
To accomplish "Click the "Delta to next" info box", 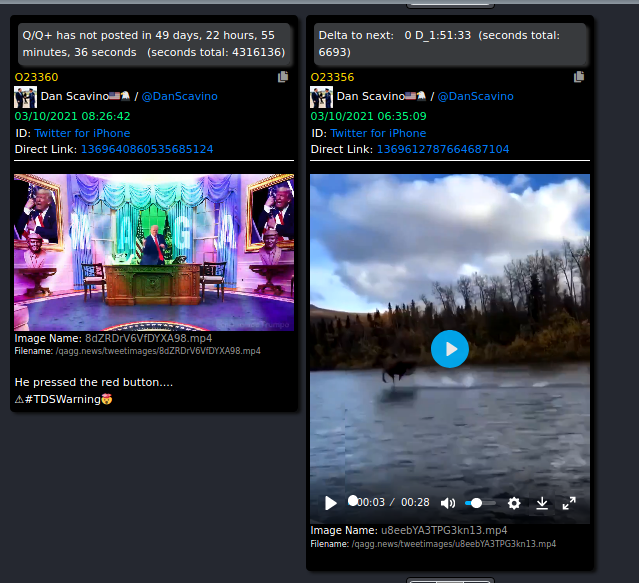I will coord(450,44).
